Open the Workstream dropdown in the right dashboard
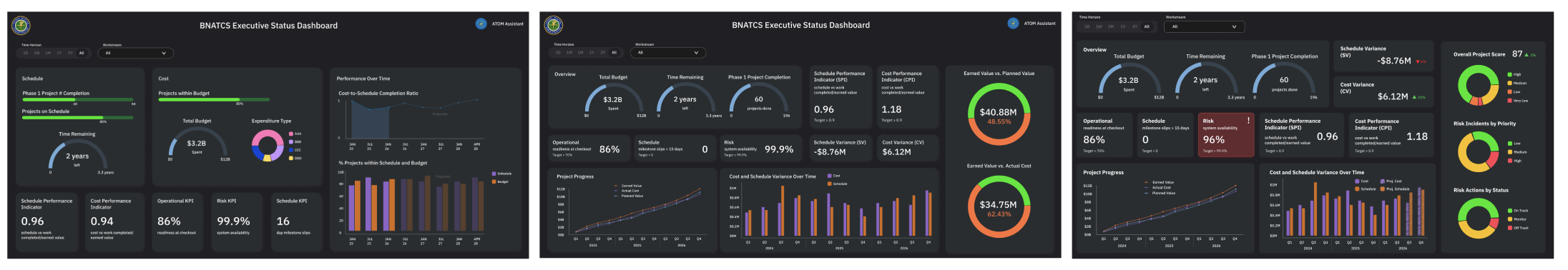Viewport: 1568px width, 270px height. 1205,26
